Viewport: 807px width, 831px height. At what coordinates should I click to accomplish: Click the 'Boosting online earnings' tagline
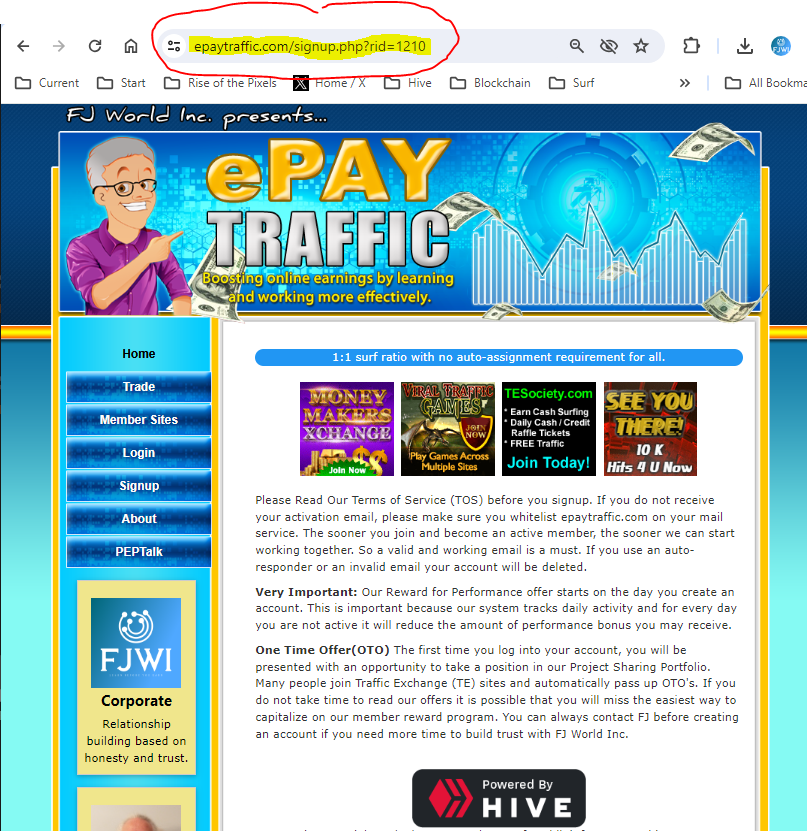[x=329, y=287]
